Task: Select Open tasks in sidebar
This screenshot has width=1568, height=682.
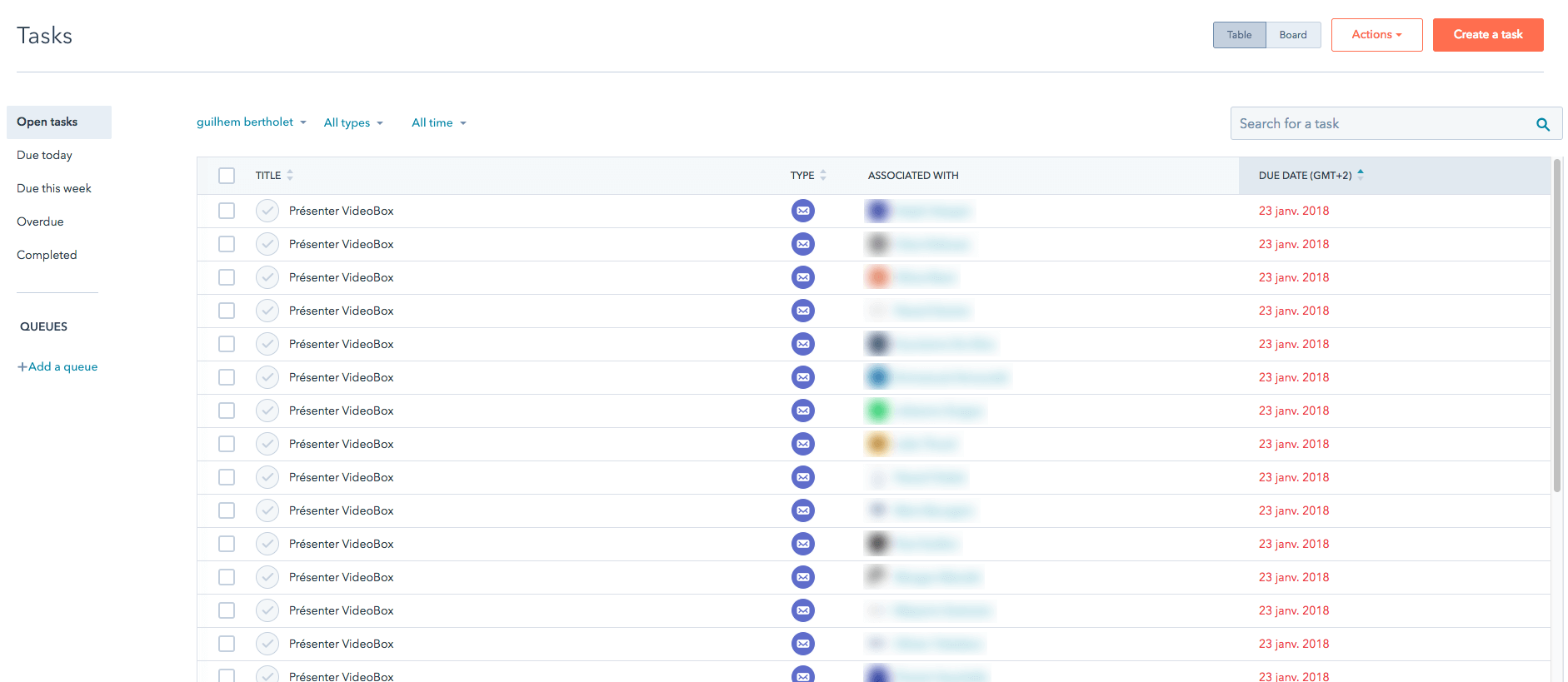Action: pos(59,122)
